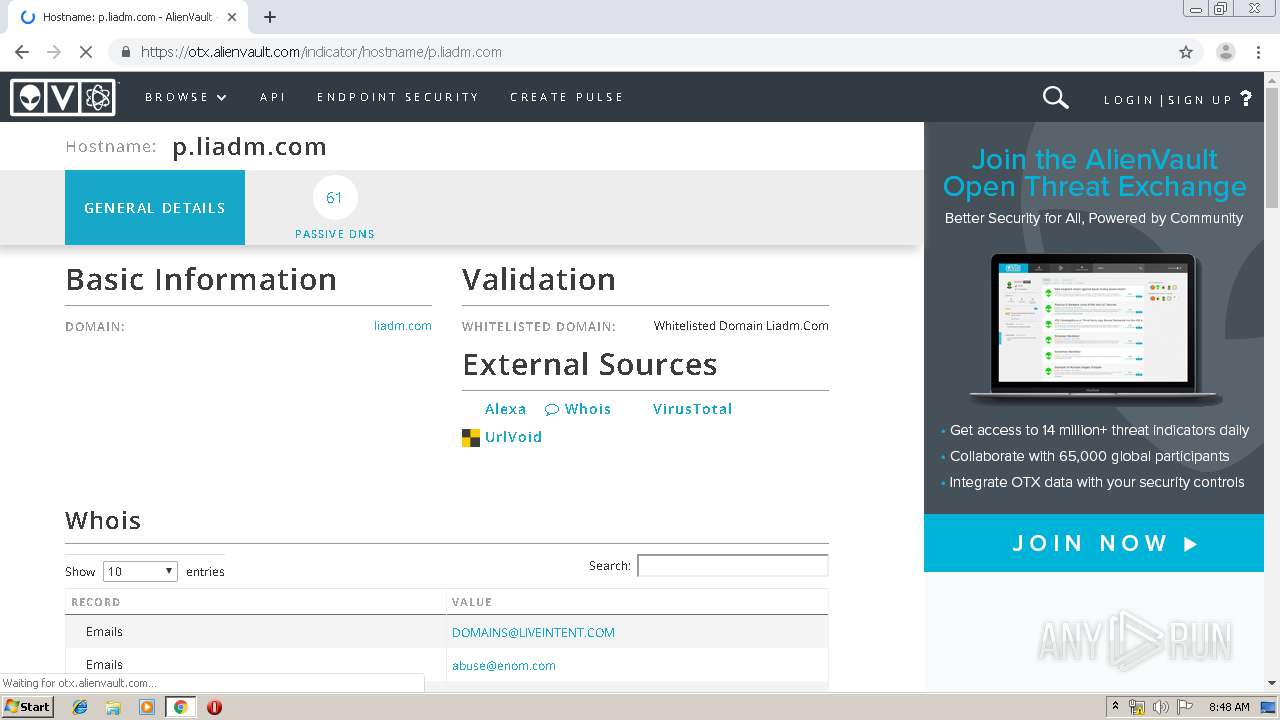The width and height of the screenshot is (1280, 720).
Task: Click the 'p.liadm.com' hostname heading
Action: coord(250,147)
